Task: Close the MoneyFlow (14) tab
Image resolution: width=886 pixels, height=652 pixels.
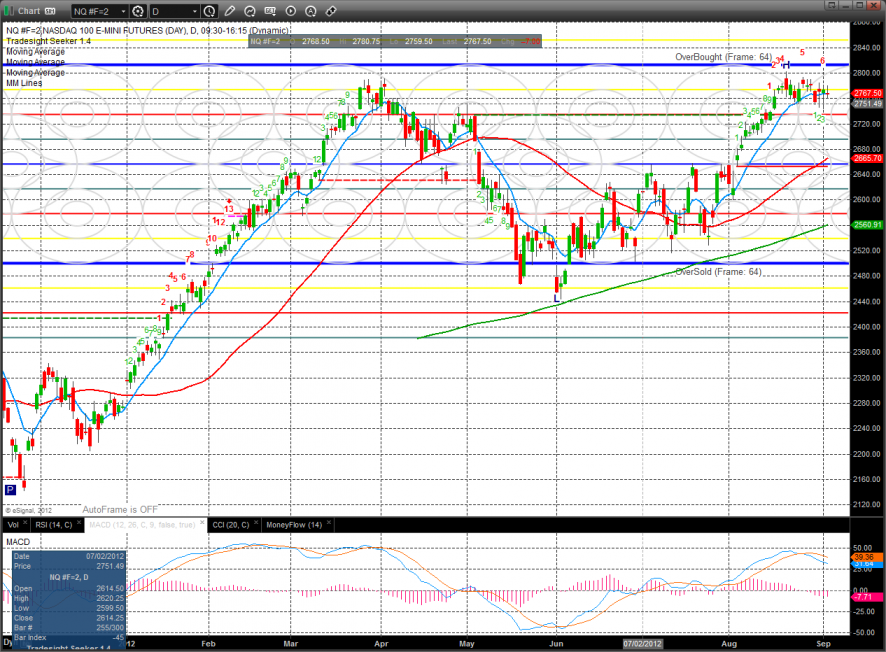Action: [x=329, y=523]
